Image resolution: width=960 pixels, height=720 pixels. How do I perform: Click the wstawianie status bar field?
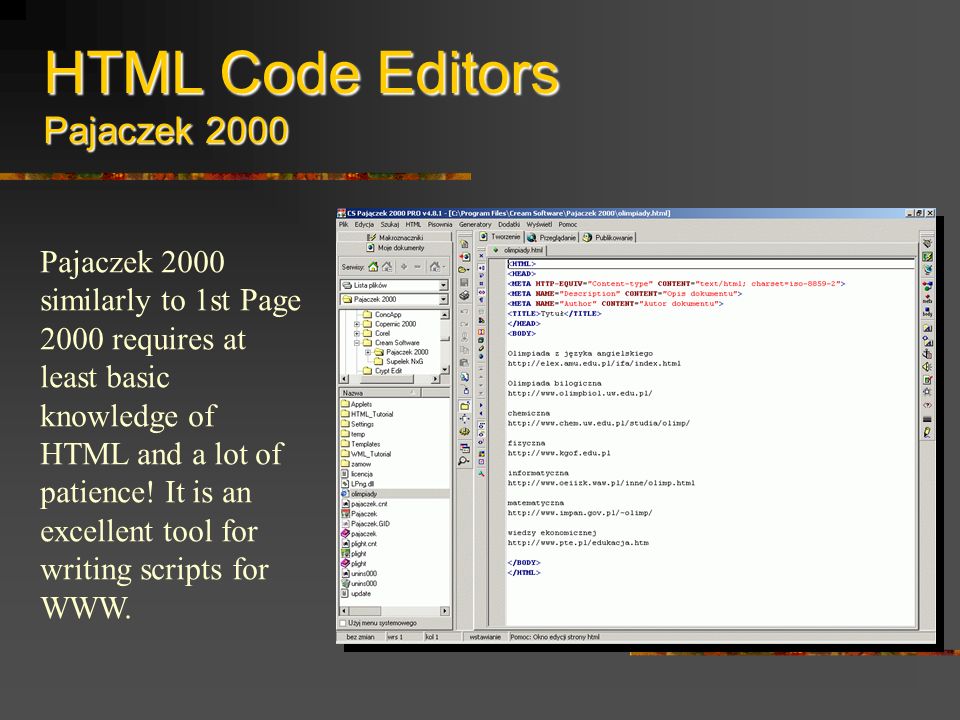(x=484, y=637)
